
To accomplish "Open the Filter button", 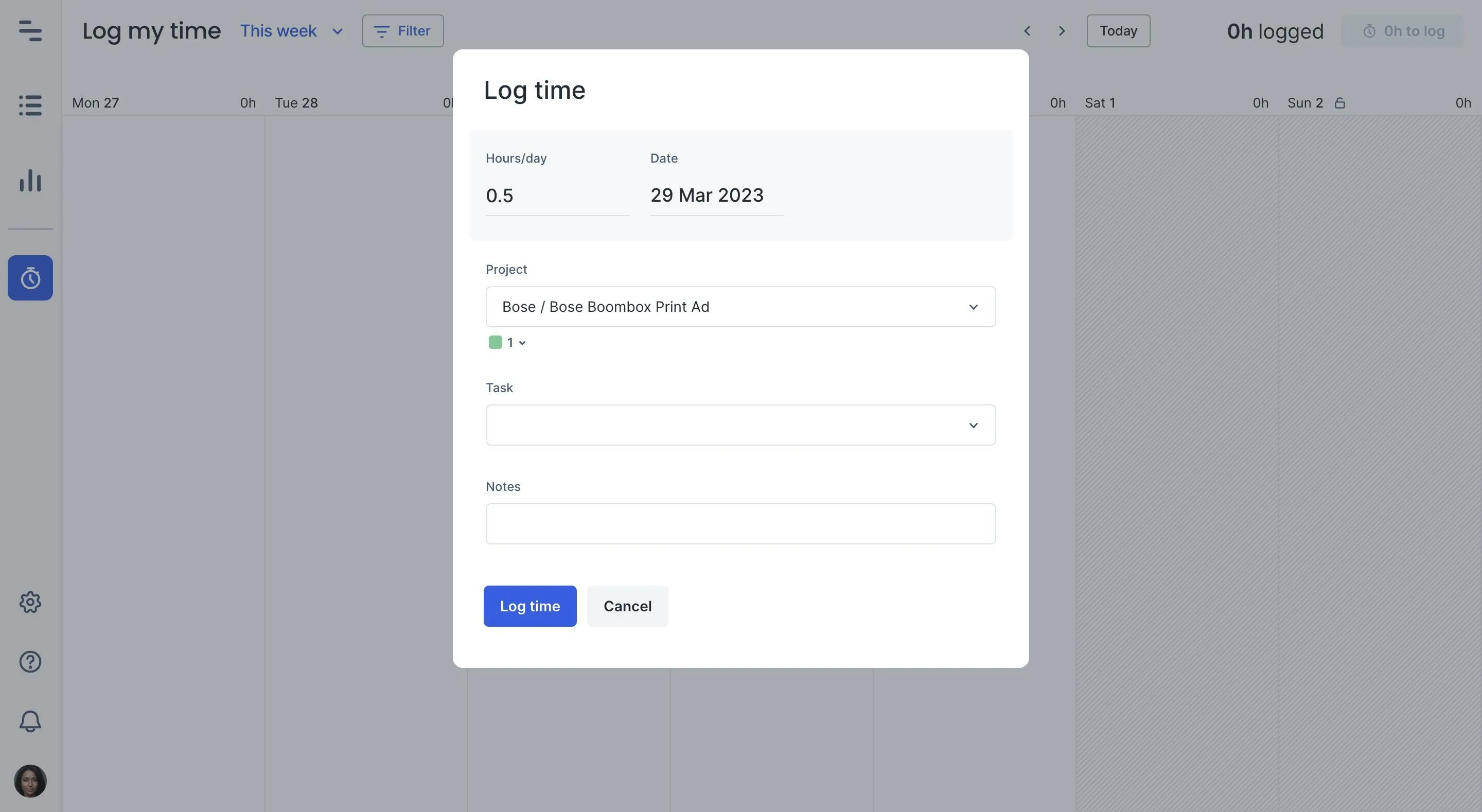I will coord(403,31).
